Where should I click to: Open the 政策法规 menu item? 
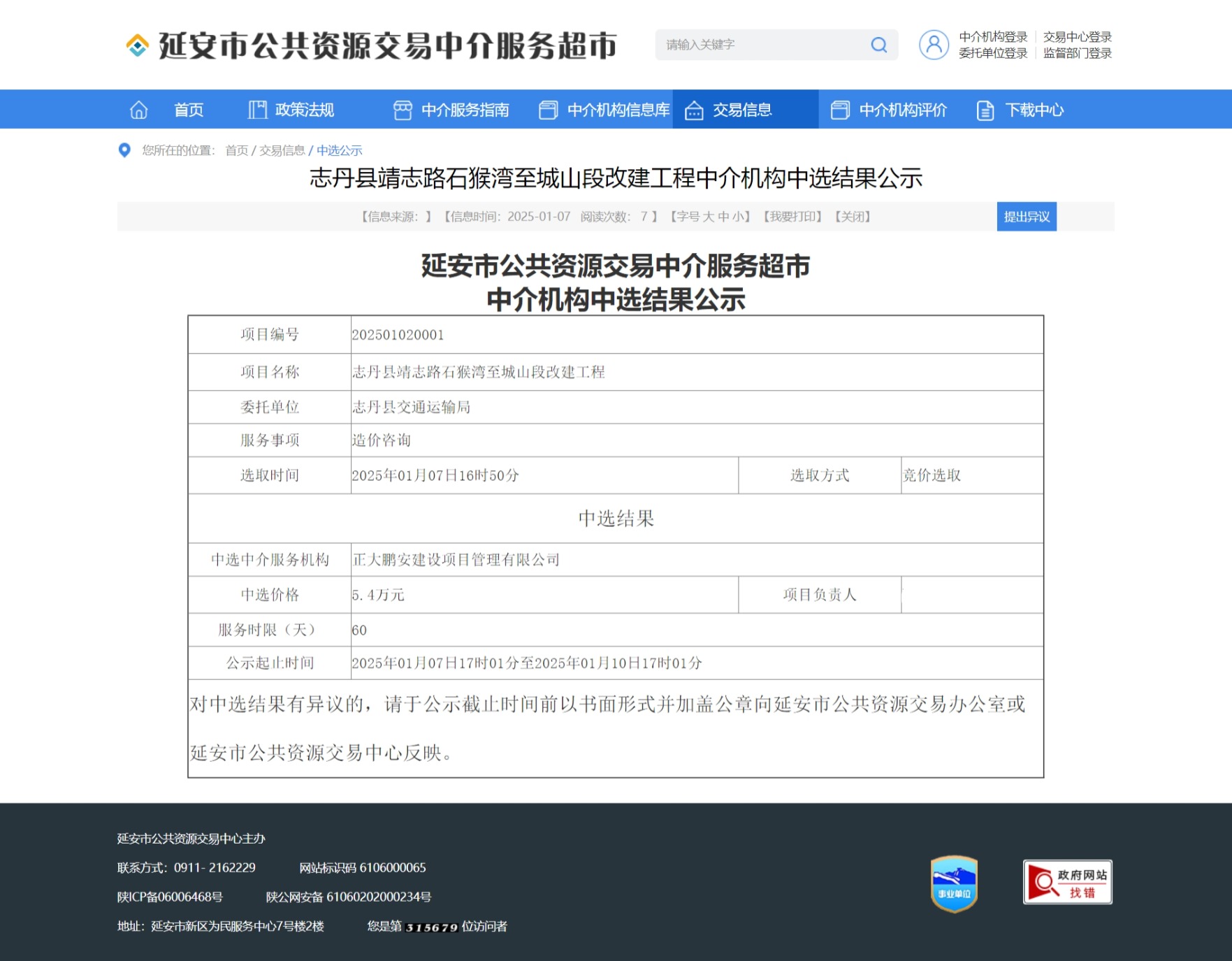coord(304,110)
